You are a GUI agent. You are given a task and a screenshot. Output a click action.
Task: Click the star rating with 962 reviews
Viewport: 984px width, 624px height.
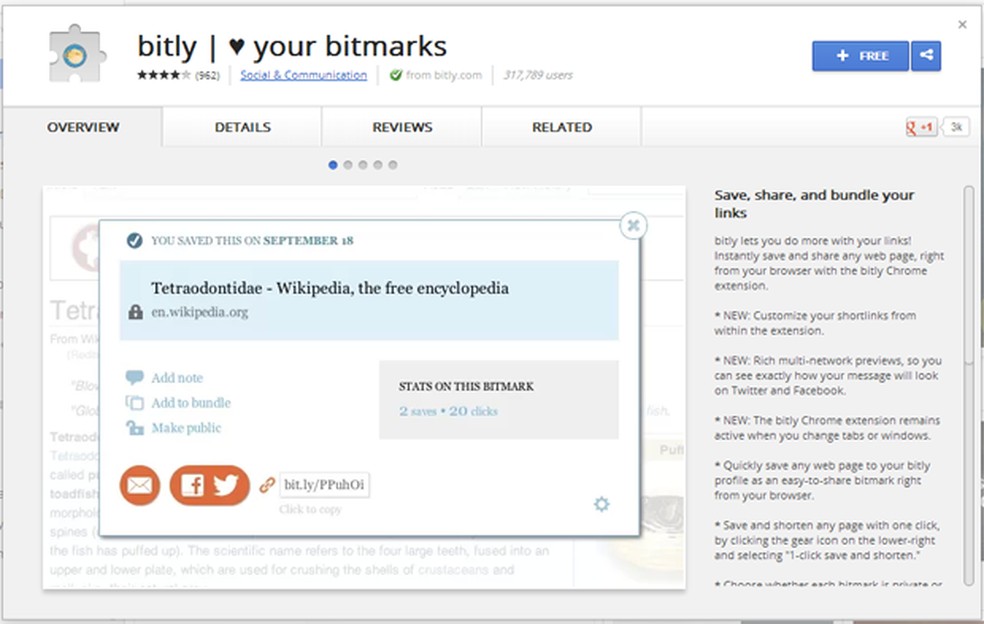tap(178, 75)
